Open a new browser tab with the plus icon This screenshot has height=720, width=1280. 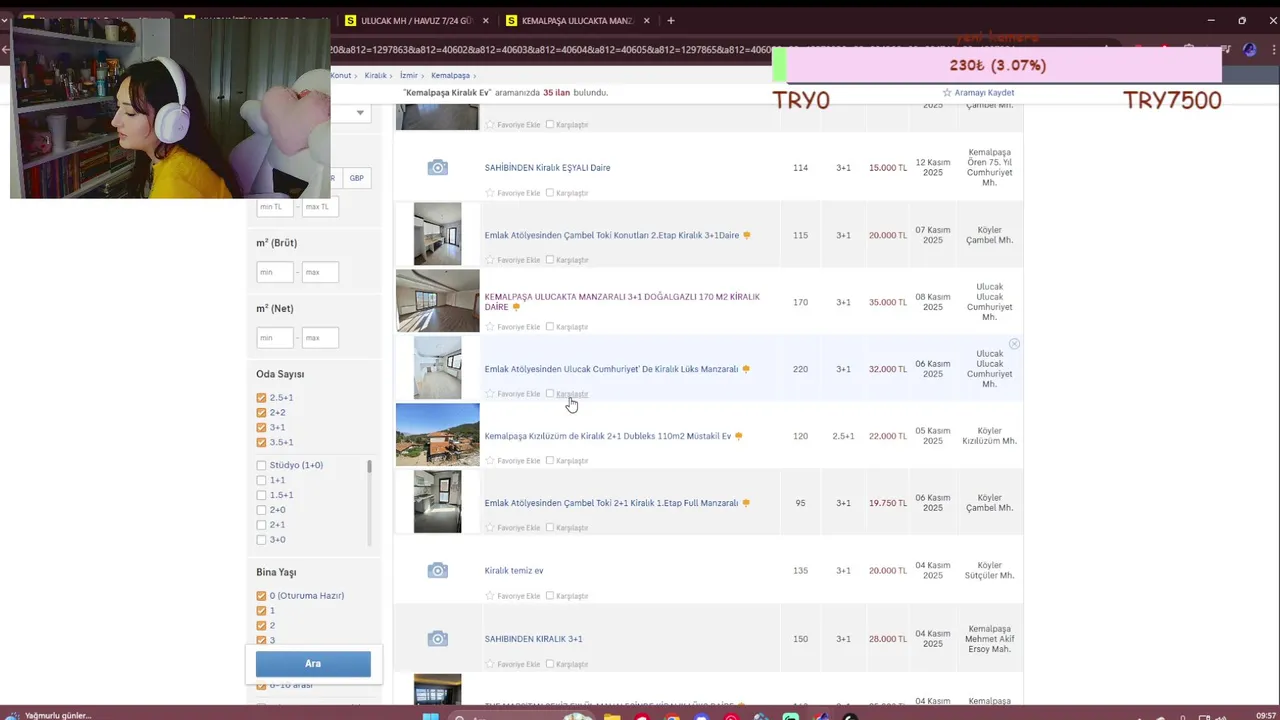click(671, 20)
